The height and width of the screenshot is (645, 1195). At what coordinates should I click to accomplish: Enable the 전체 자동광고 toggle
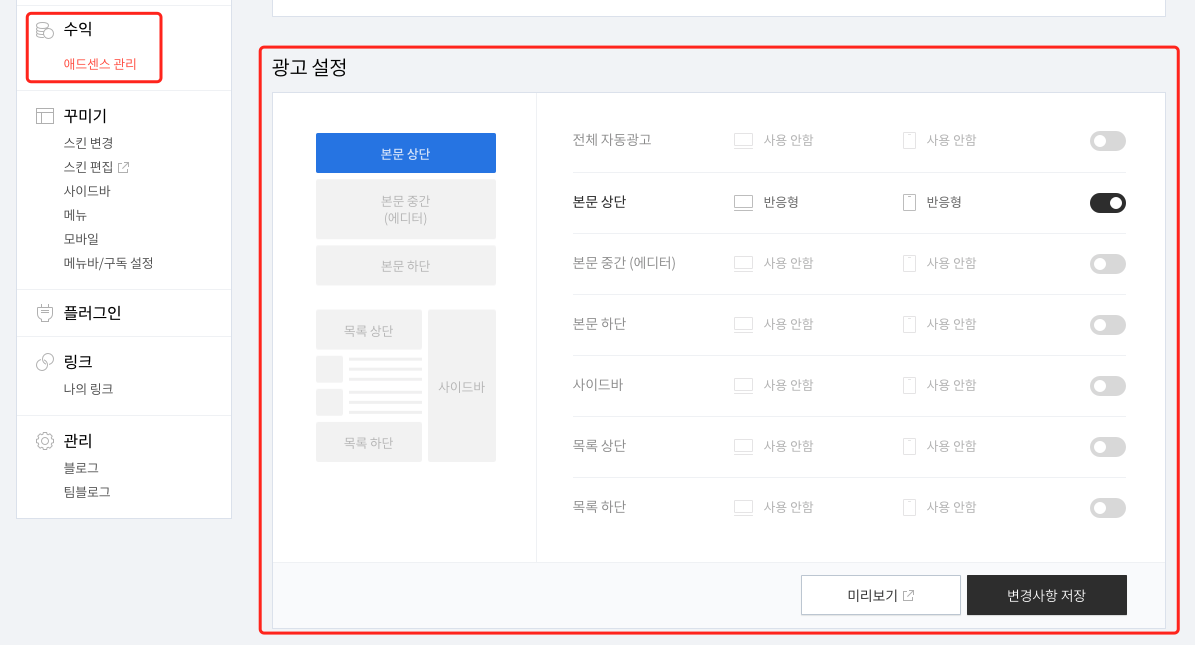pos(1107,140)
